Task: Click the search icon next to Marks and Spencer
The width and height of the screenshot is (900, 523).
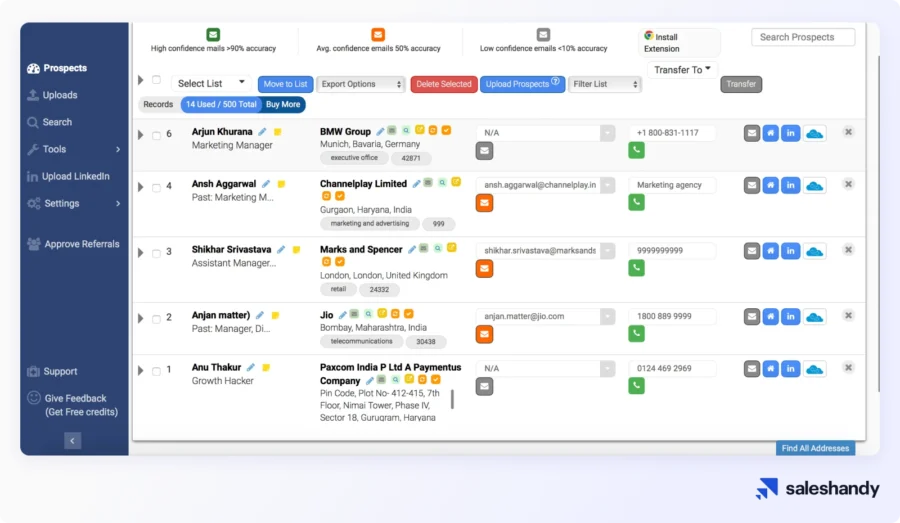Action: [x=437, y=248]
